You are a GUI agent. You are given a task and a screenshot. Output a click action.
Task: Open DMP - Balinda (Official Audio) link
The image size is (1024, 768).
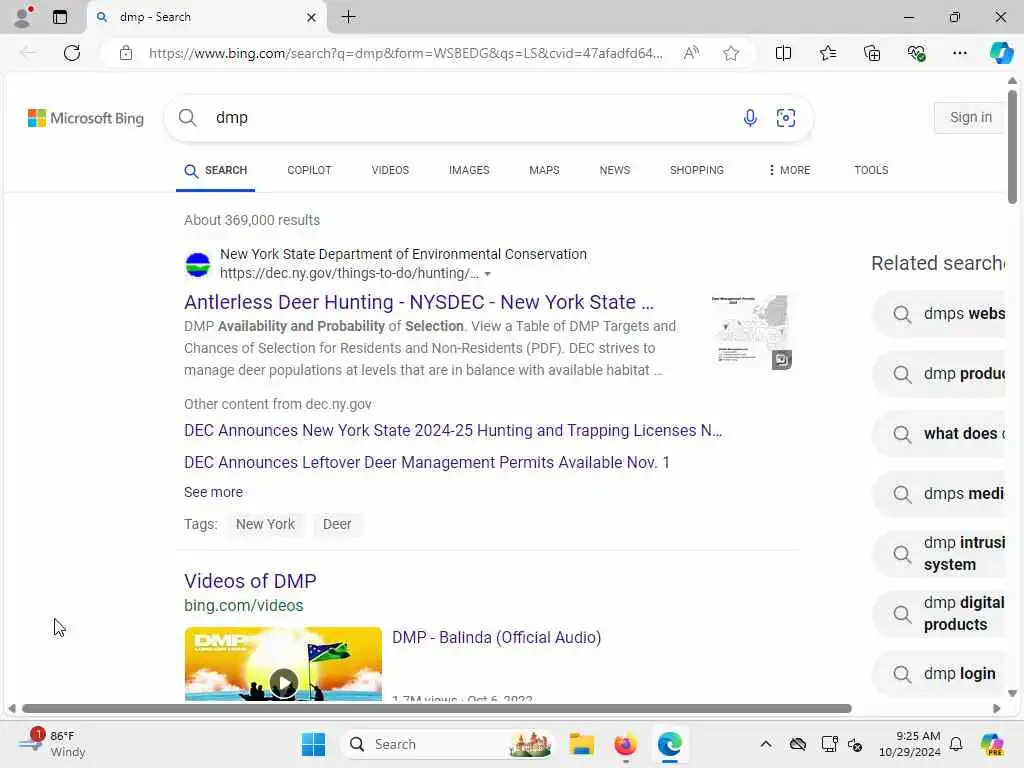click(496, 638)
